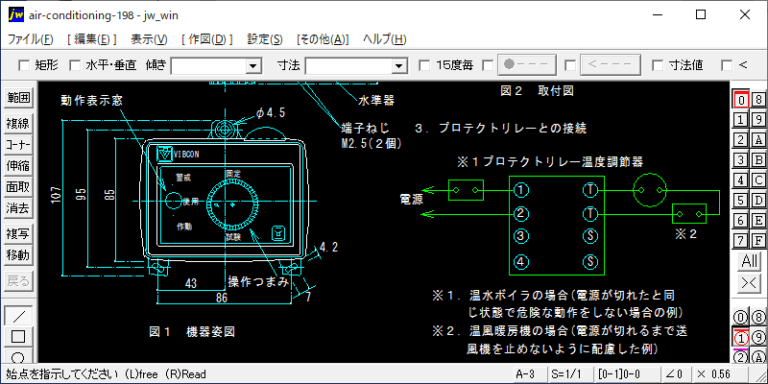Select layer 1 button
The height and width of the screenshot is (384, 768).
[x=741, y=120]
